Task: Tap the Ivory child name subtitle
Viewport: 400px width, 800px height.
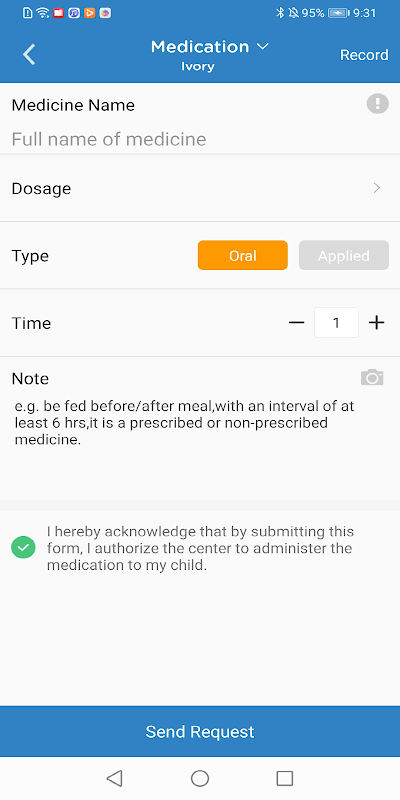Action: coord(198,67)
